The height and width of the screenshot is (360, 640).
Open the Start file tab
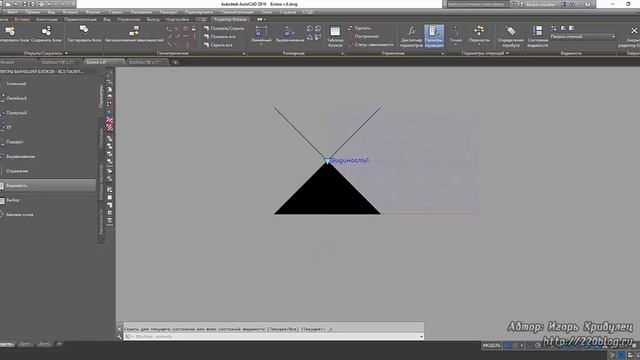pos(7,62)
